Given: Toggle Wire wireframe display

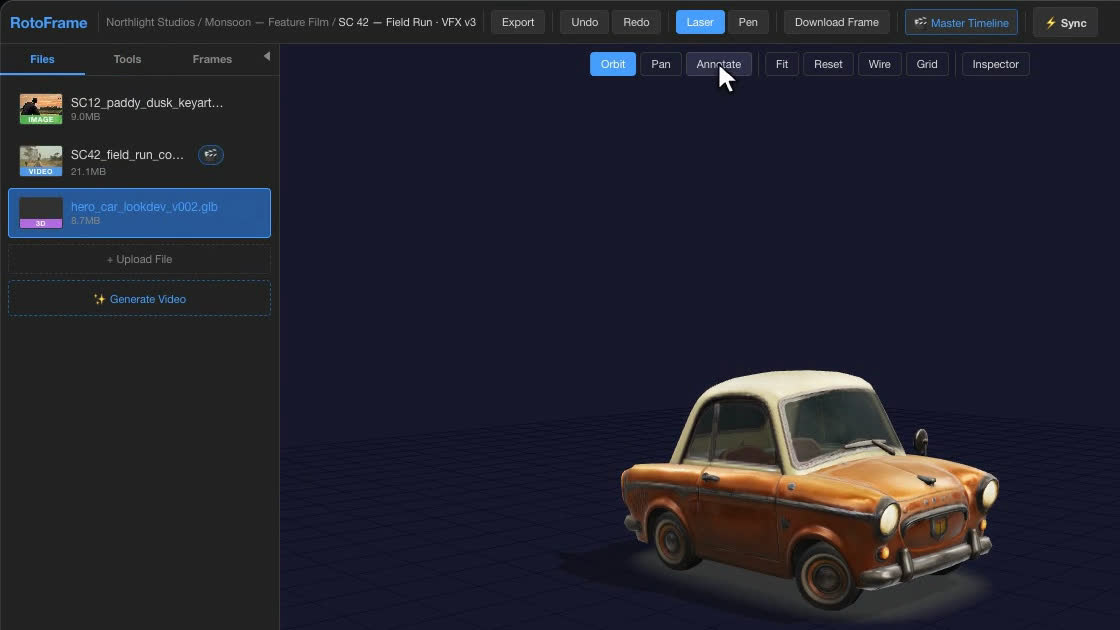Looking at the screenshot, I should coord(879,64).
